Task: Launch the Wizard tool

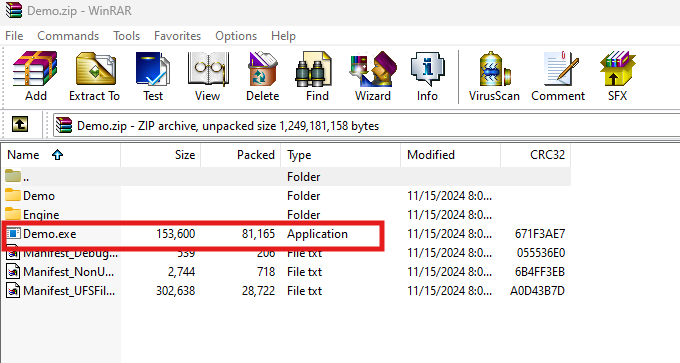Action: coord(373,76)
